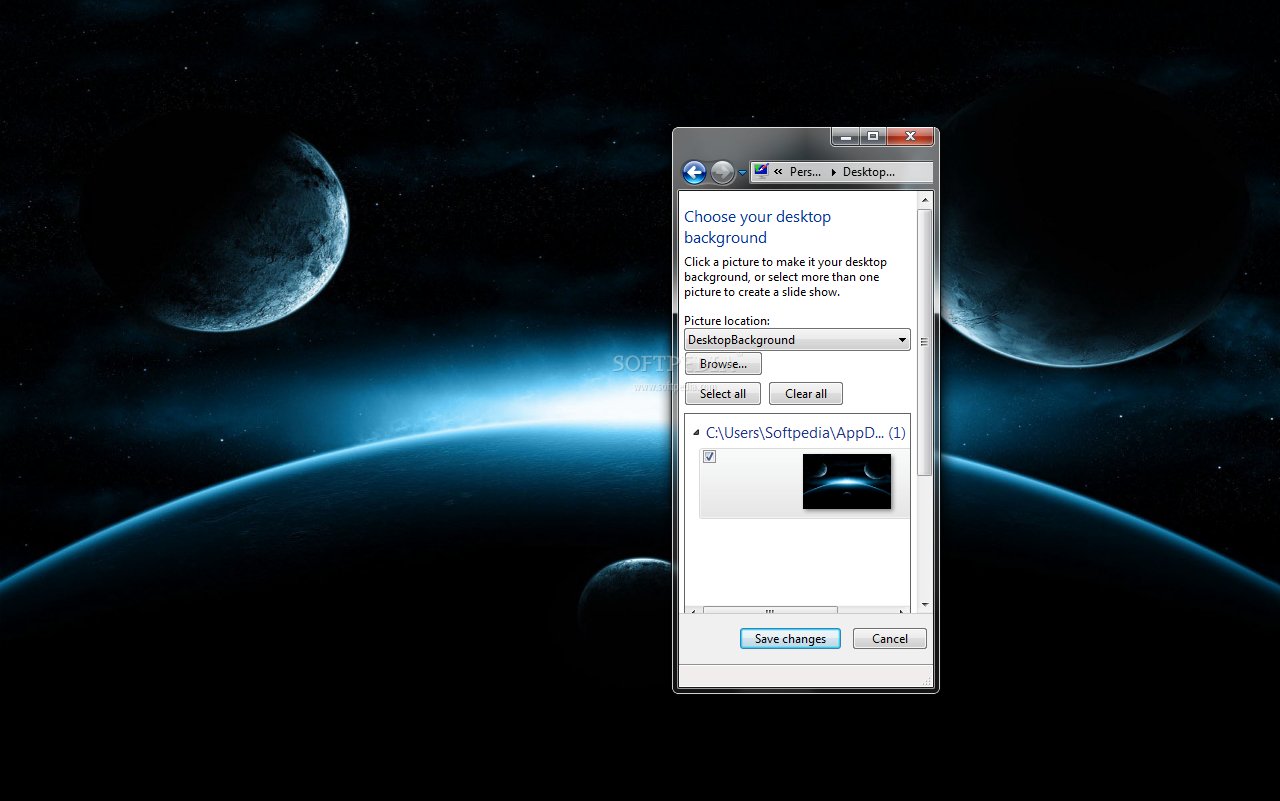Minimize the desktop background window

point(845,136)
